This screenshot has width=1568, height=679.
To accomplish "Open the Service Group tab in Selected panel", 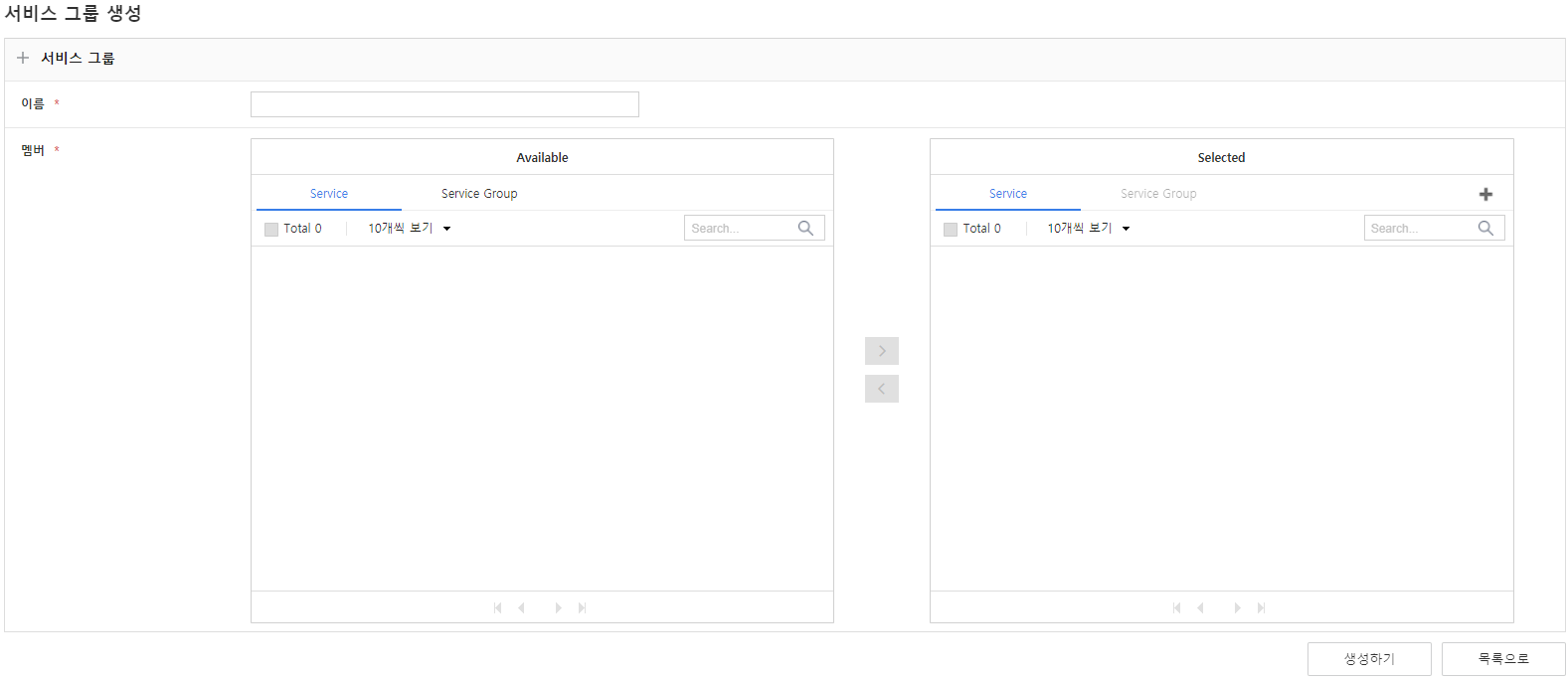I will click(x=1158, y=194).
